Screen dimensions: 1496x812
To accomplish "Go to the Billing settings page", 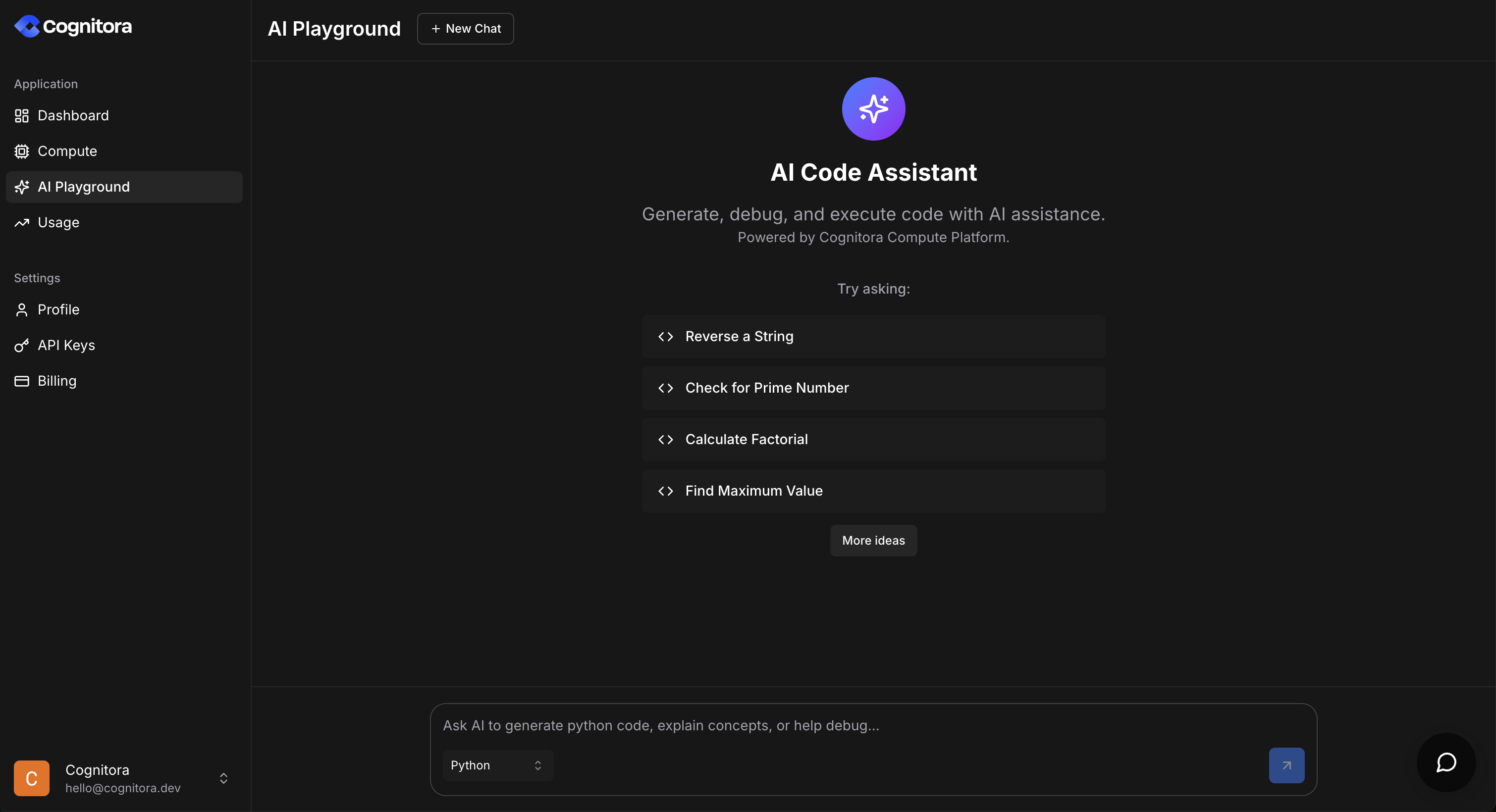I will [x=57, y=381].
